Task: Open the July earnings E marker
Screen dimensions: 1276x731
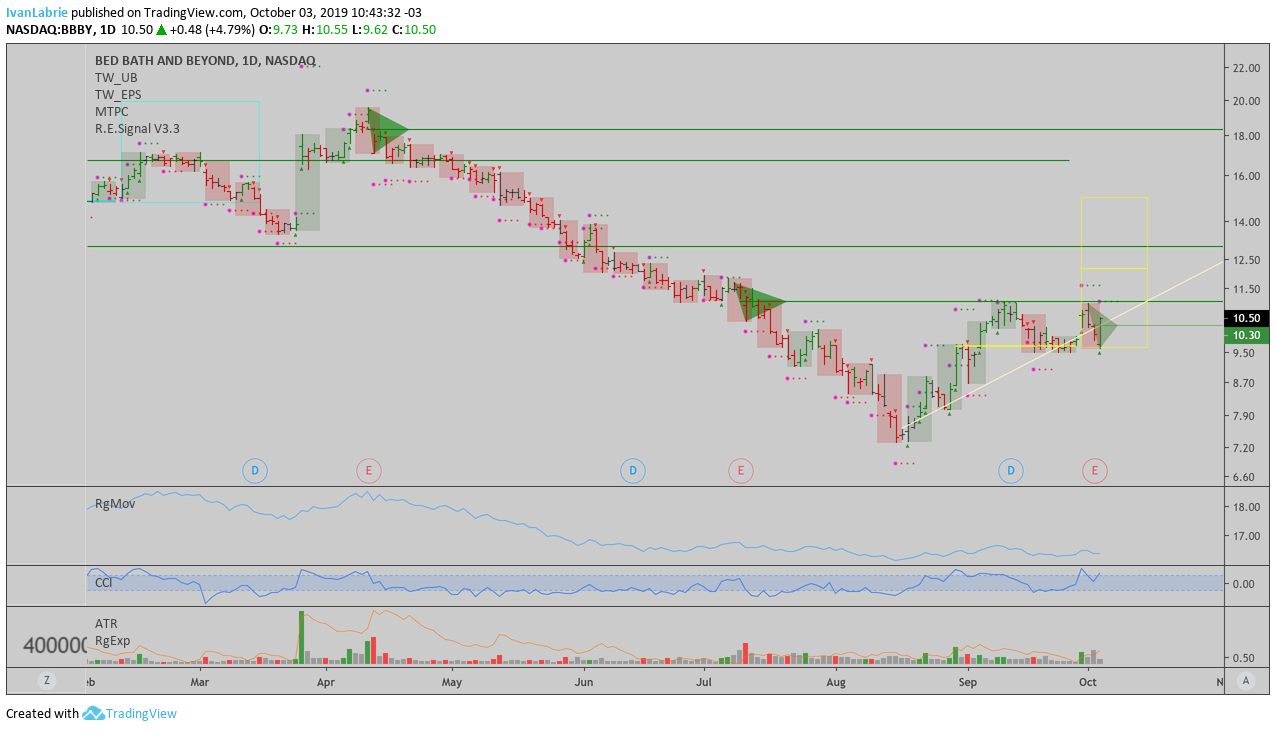Action: [741, 470]
